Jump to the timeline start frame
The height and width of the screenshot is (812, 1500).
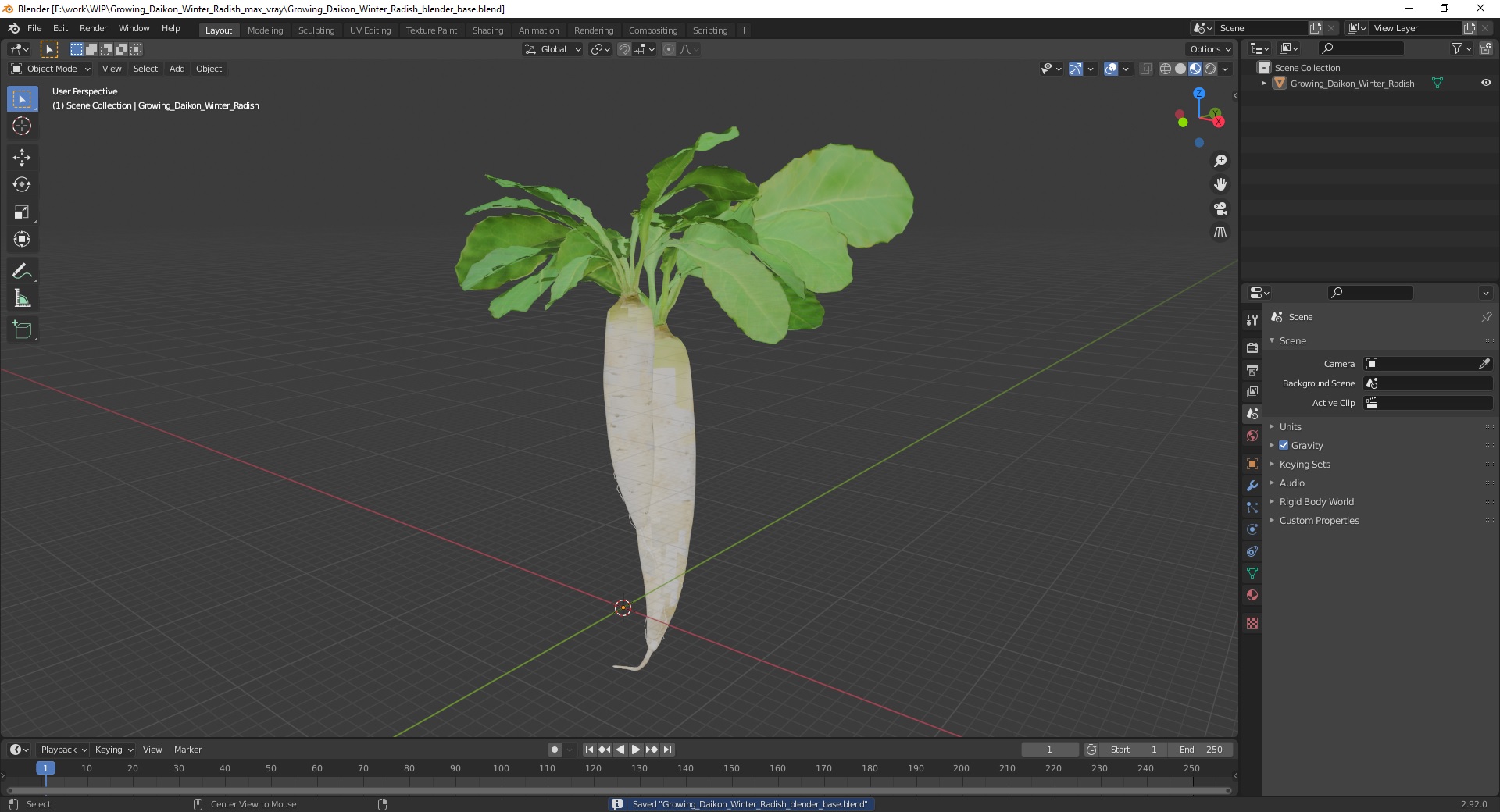(590, 750)
